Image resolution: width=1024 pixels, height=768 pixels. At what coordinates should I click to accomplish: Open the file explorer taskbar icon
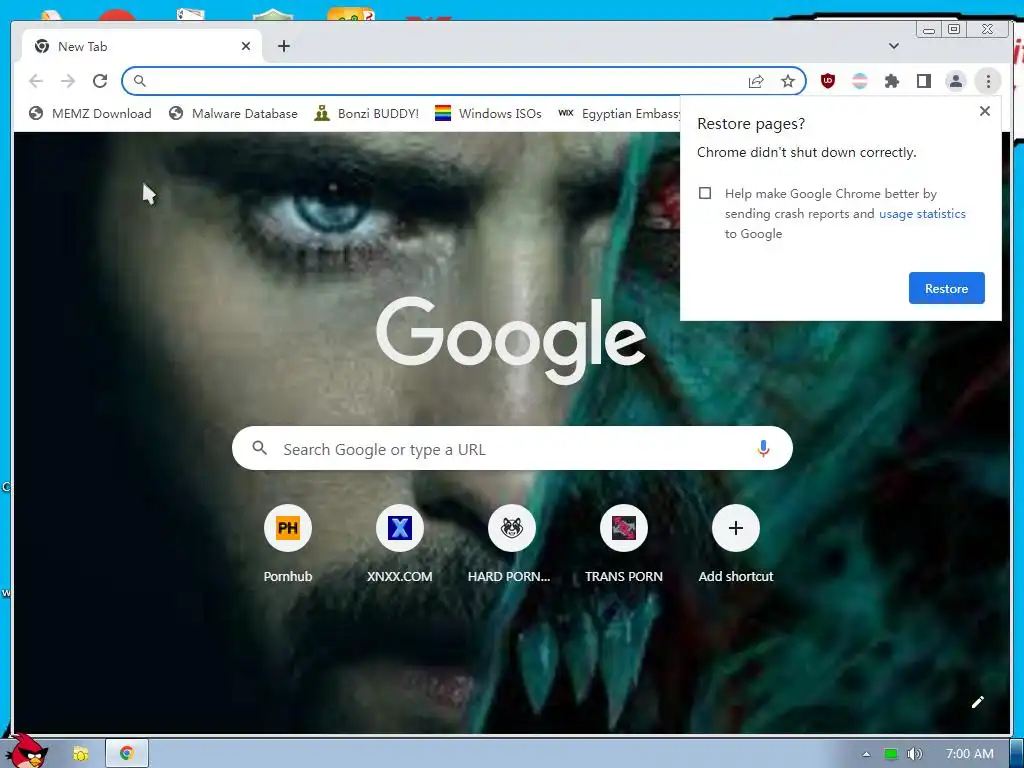80,754
